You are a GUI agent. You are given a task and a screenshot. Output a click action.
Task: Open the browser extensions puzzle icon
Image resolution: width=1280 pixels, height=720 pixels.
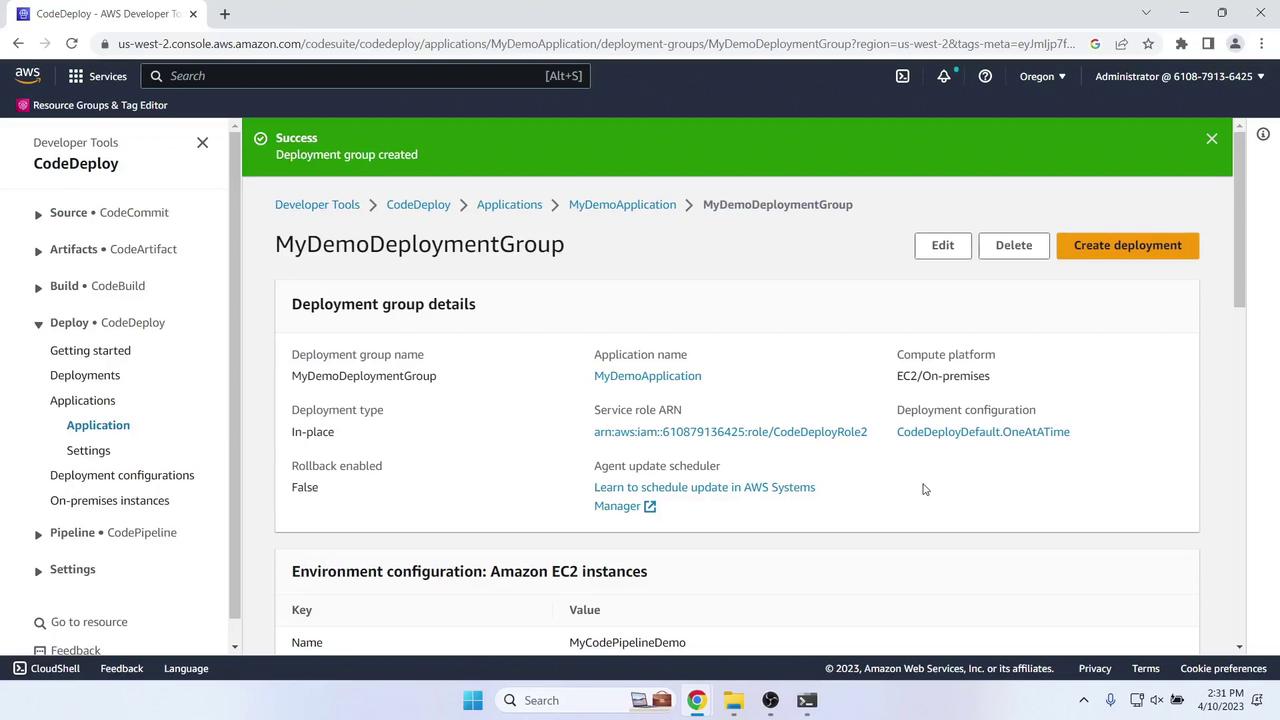(x=1181, y=44)
